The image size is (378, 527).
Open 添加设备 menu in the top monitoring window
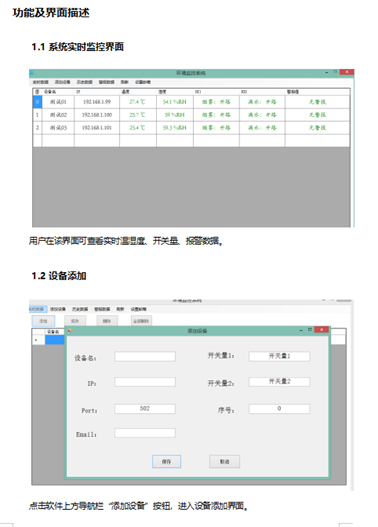coord(62,82)
